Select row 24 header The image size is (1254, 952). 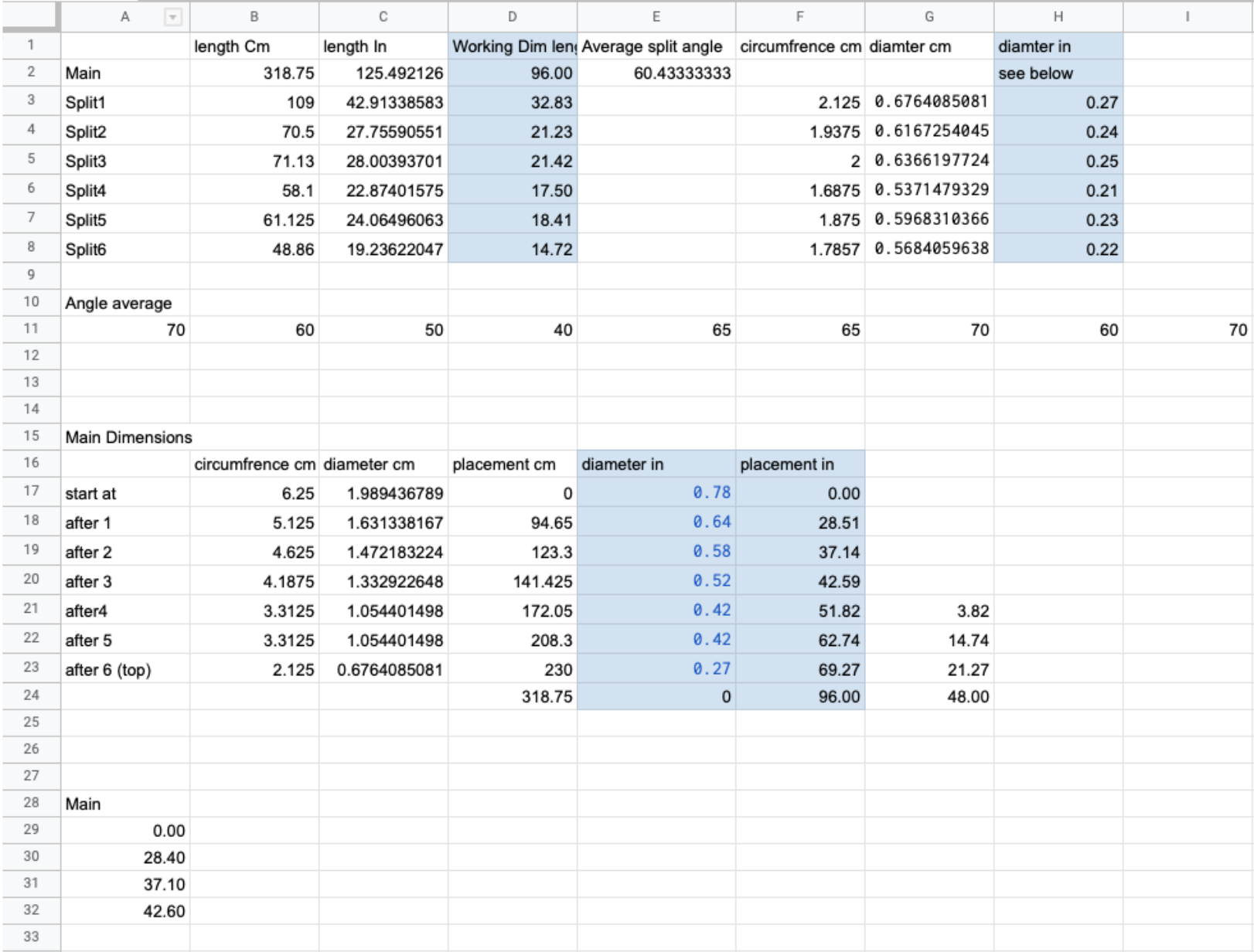[31, 695]
